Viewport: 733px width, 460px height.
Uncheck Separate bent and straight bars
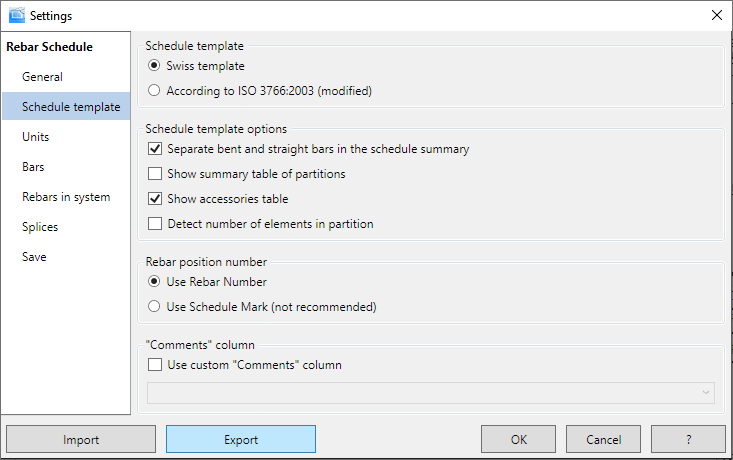(154, 149)
